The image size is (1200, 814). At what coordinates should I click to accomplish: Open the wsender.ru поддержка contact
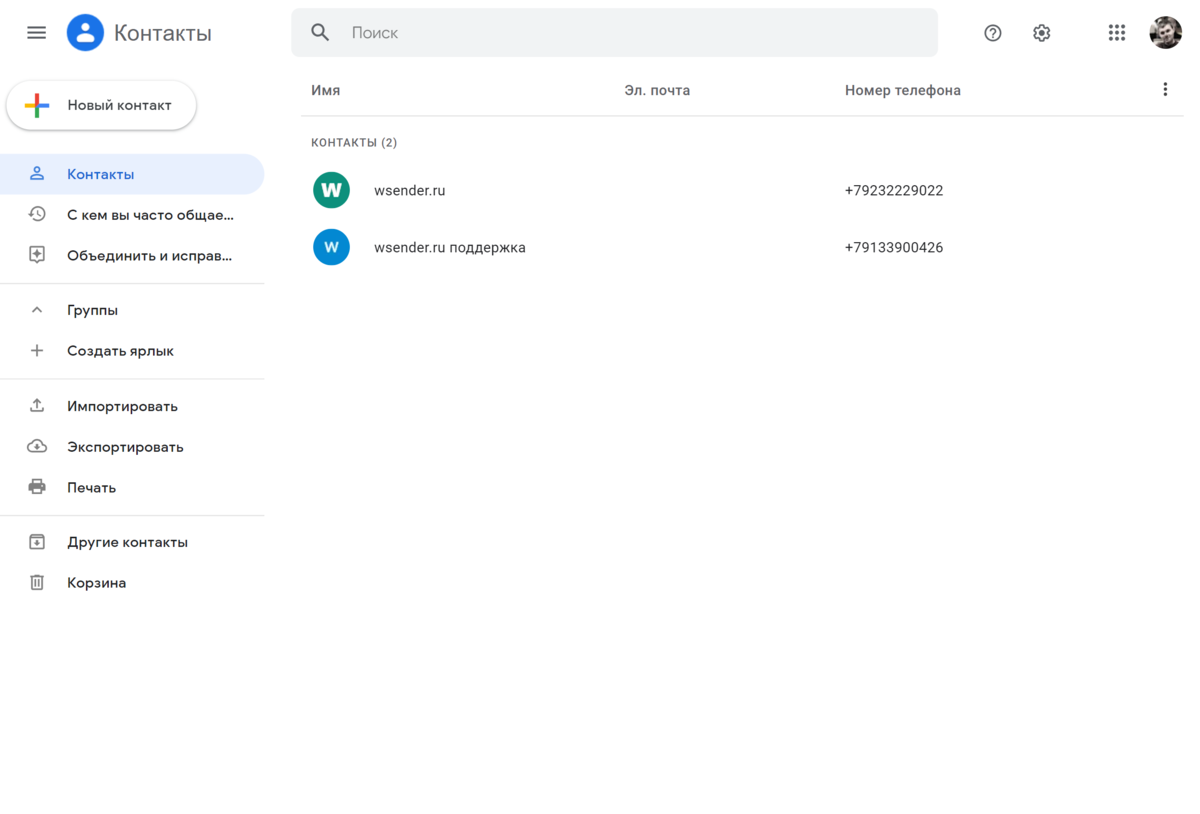pos(450,247)
